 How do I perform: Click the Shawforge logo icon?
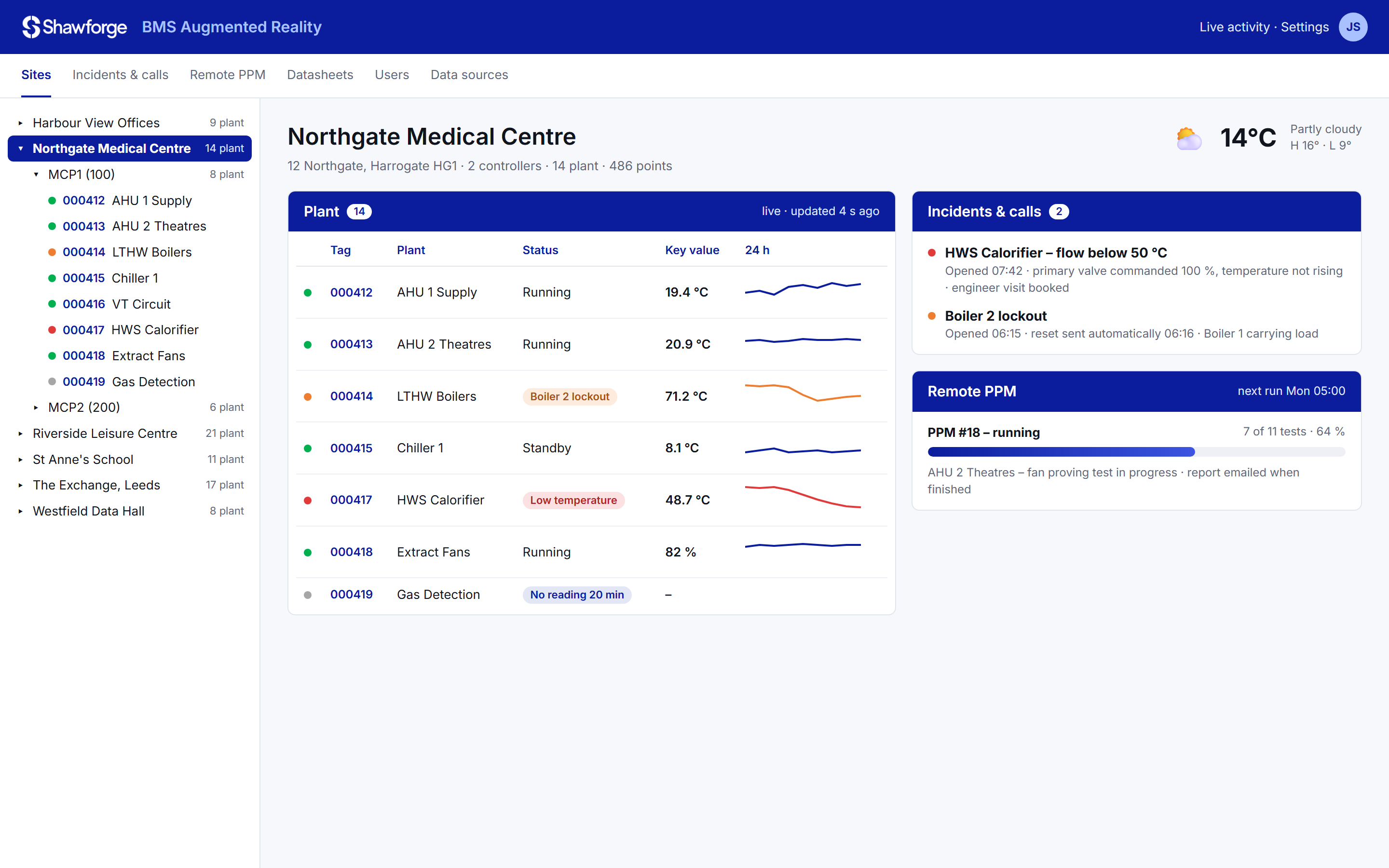pyautogui.click(x=31, y=27)
